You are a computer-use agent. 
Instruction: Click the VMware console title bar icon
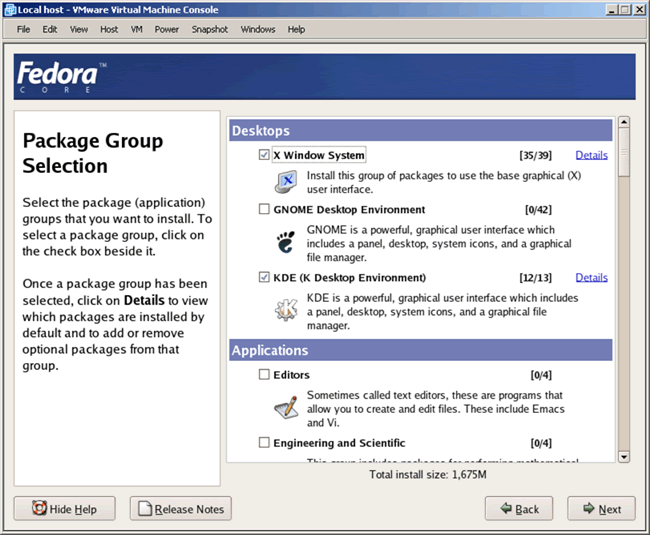coord(9,9)
